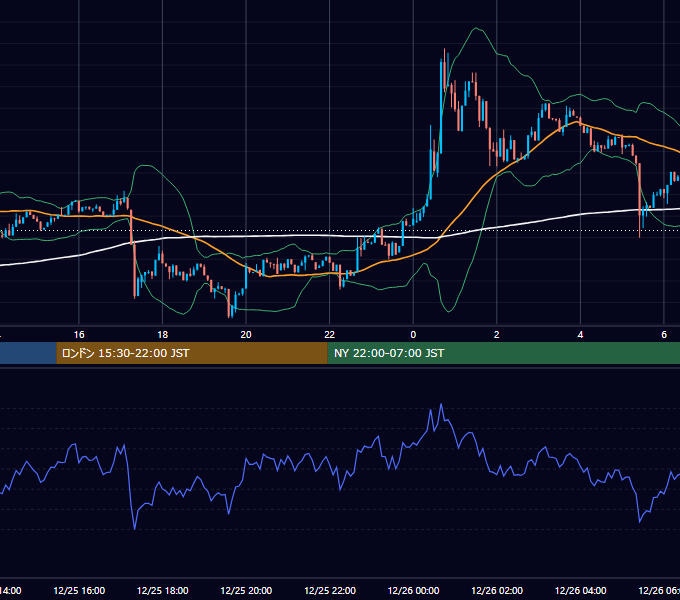The image size is (680, 600).
Task: Click the NY 22:00-07:00 JST session bar
Action: 503,353
